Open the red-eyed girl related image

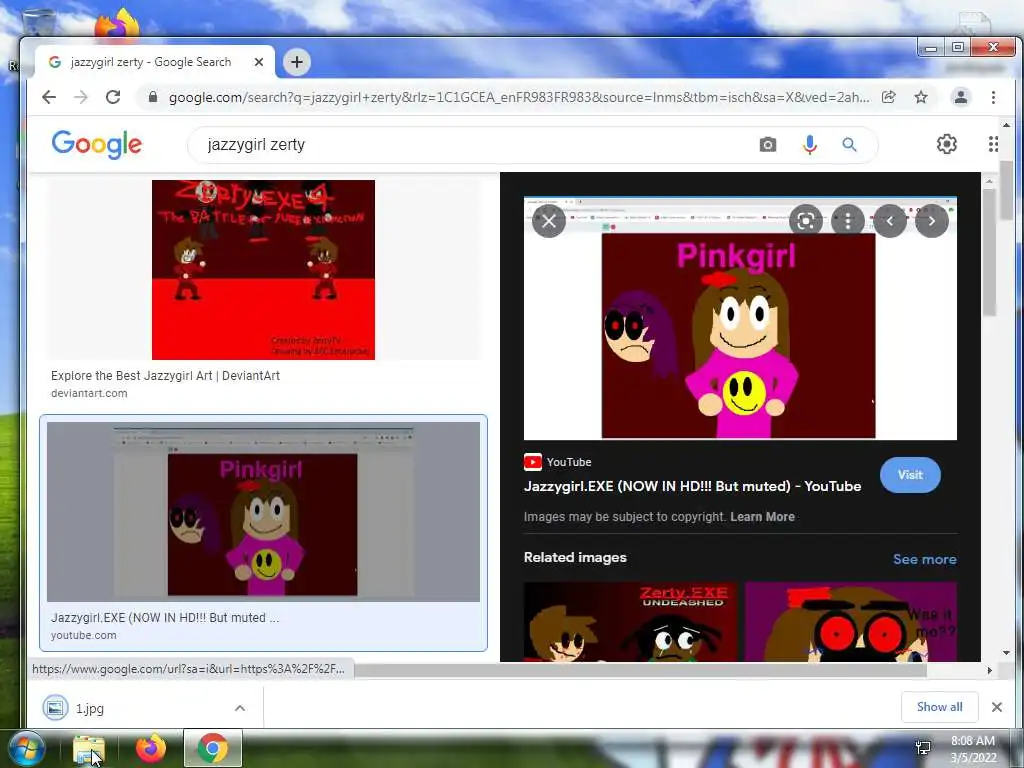851,622
